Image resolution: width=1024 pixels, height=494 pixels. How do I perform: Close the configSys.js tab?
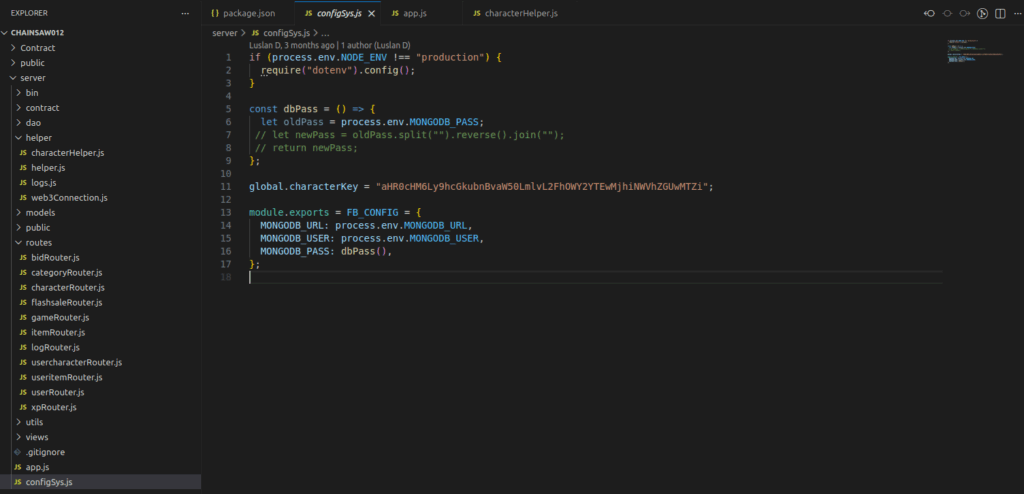372,13
